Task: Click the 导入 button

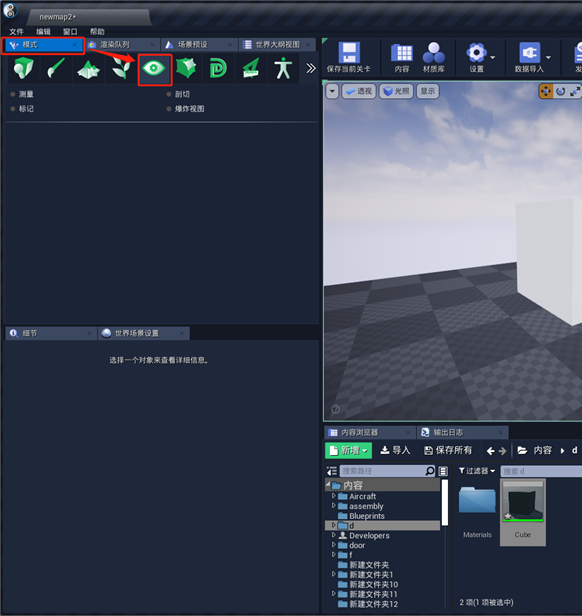Action: 395,450
